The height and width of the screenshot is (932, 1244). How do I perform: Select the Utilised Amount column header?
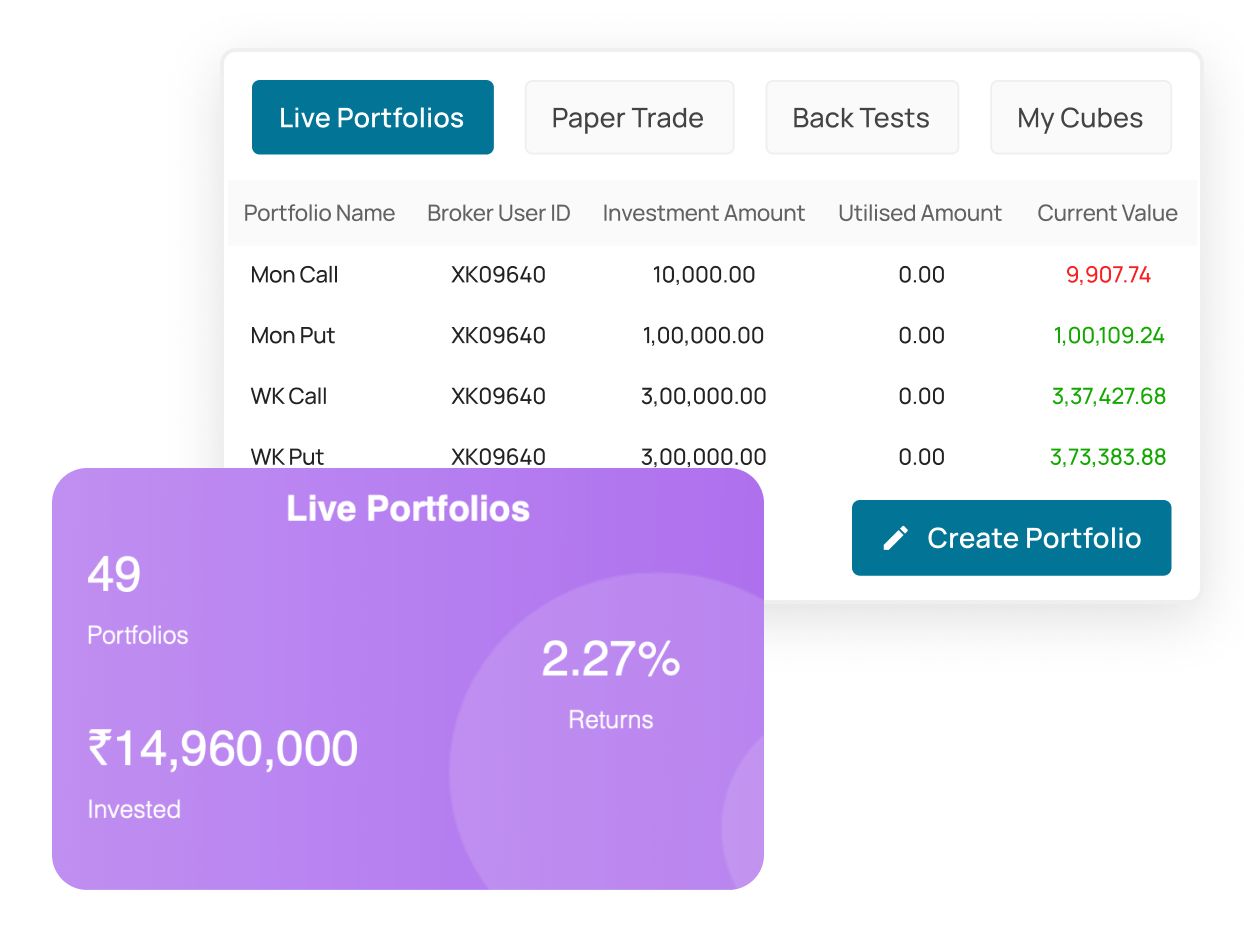click(920, 213)
